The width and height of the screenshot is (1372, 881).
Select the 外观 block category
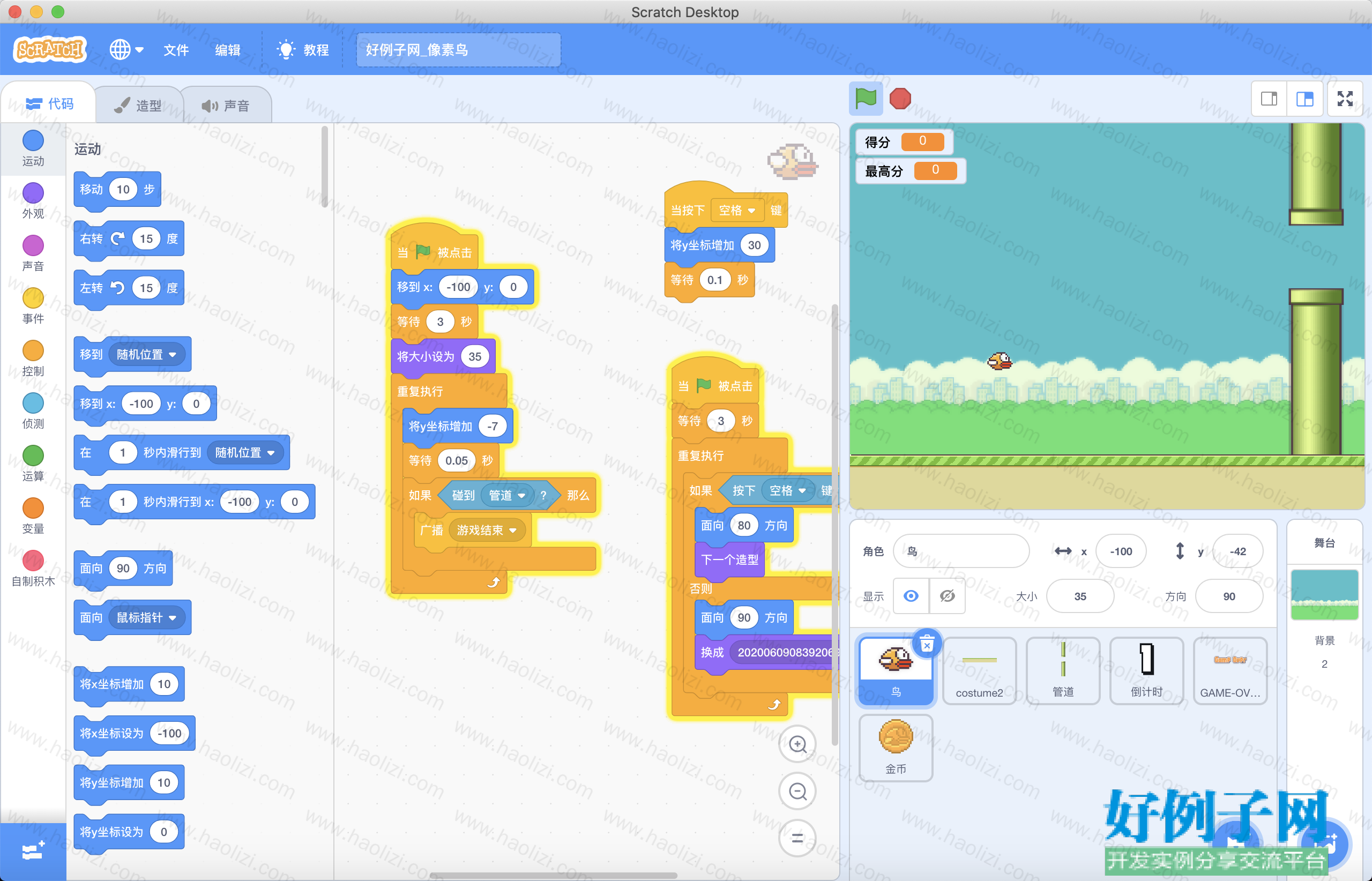tap(33, 201)
